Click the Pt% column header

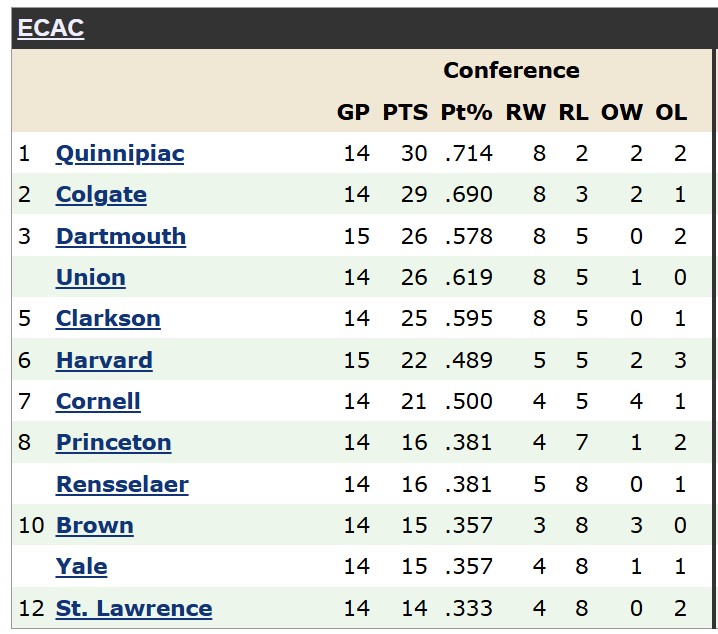(467, 113)
